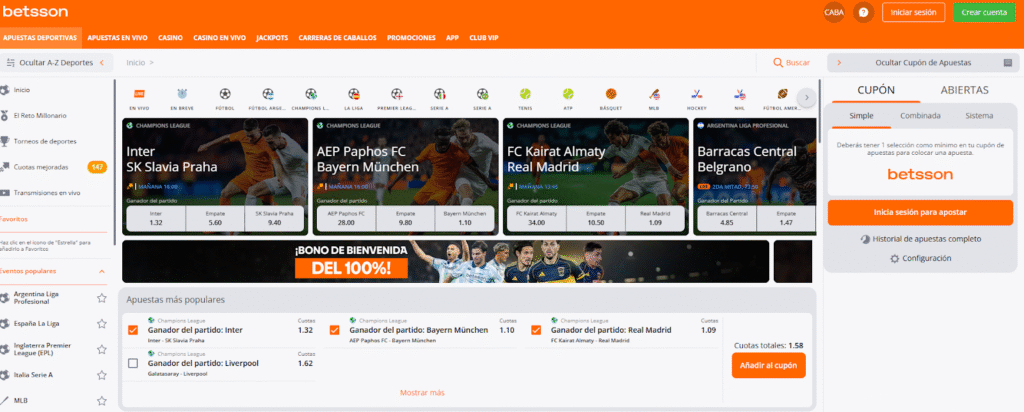Select the En Breve sports icon
Image resolution: width=1024 pixels, height=412 pixels.
[x=182, y=94]
